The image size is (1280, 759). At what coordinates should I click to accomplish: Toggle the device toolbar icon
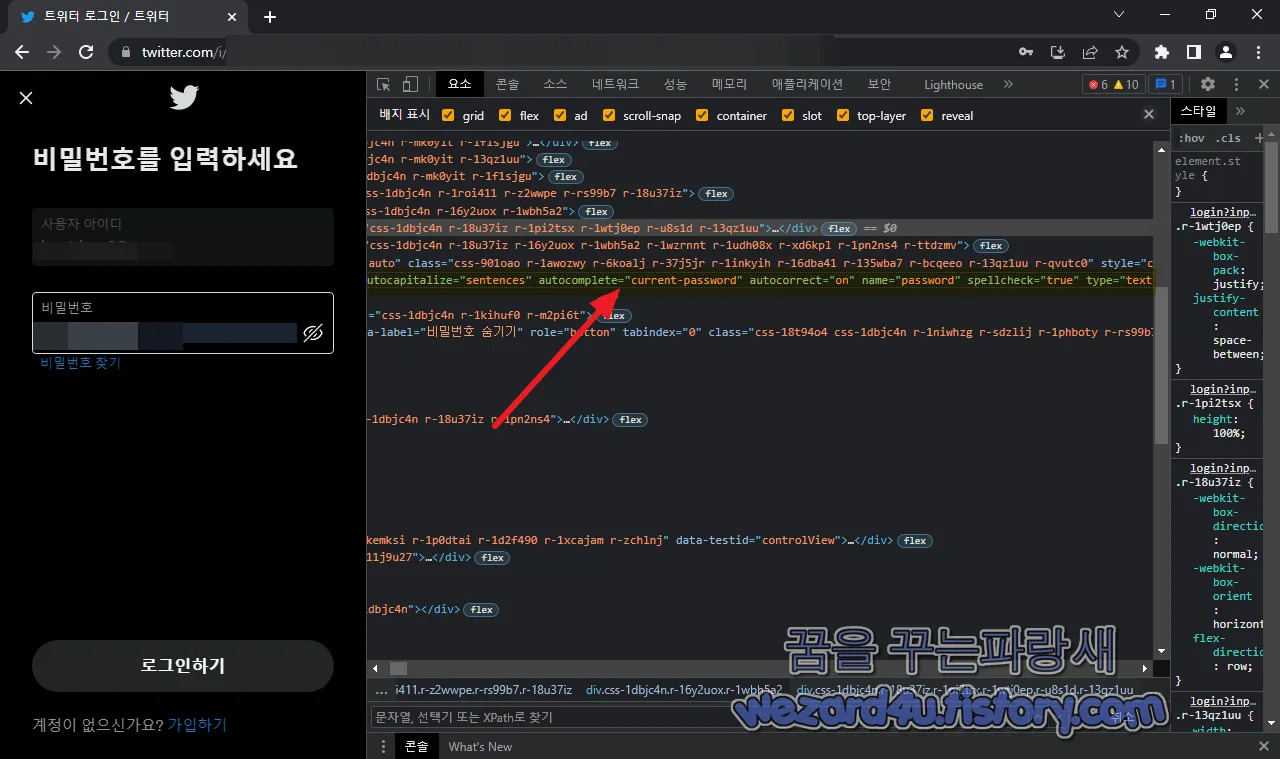point(410,84)
